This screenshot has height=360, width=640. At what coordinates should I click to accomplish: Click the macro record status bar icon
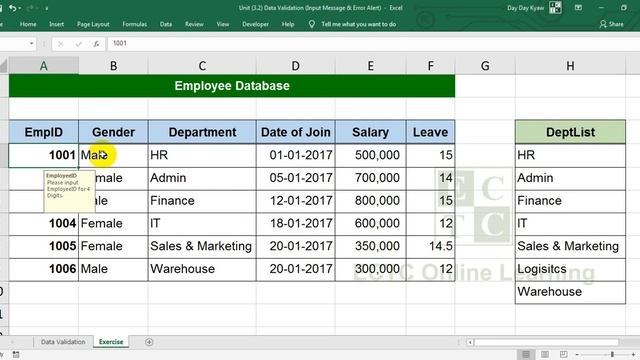[16, 354]
